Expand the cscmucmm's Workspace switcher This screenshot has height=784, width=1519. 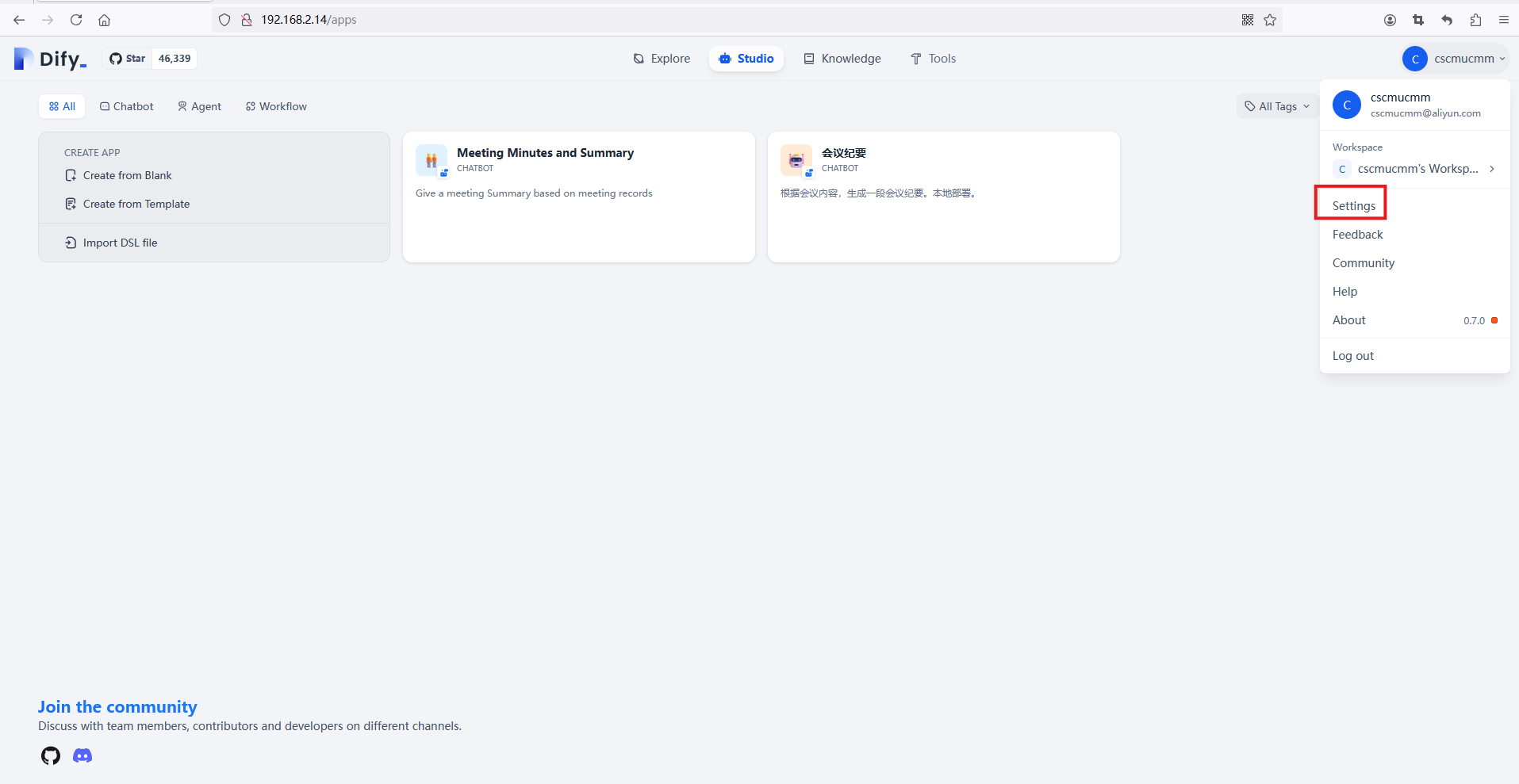pos(1414,169)
